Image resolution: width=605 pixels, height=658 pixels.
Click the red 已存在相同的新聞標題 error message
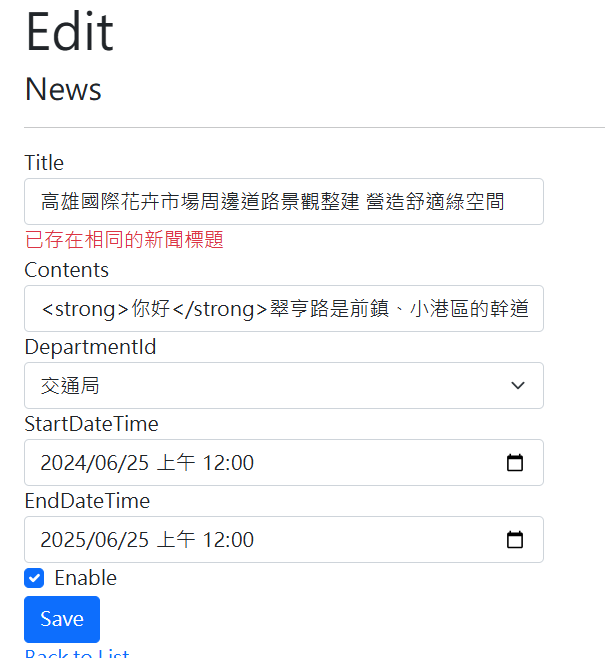coord(124,240)
